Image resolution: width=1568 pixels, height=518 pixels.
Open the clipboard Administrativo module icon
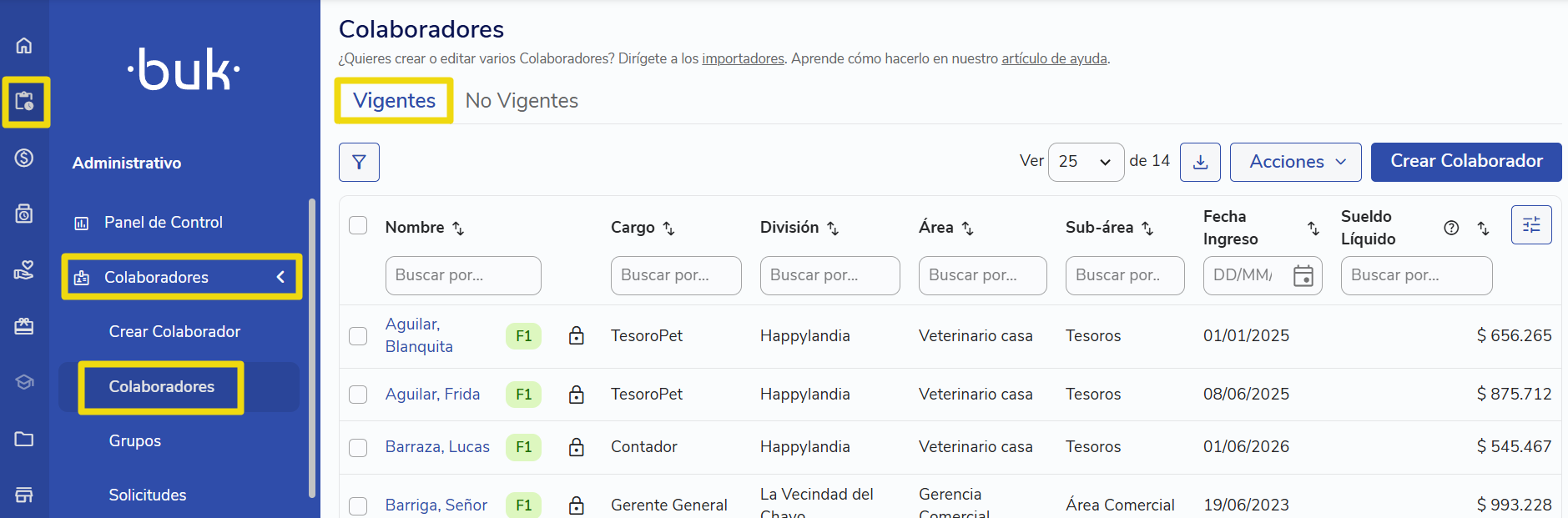tap(24, 102)
